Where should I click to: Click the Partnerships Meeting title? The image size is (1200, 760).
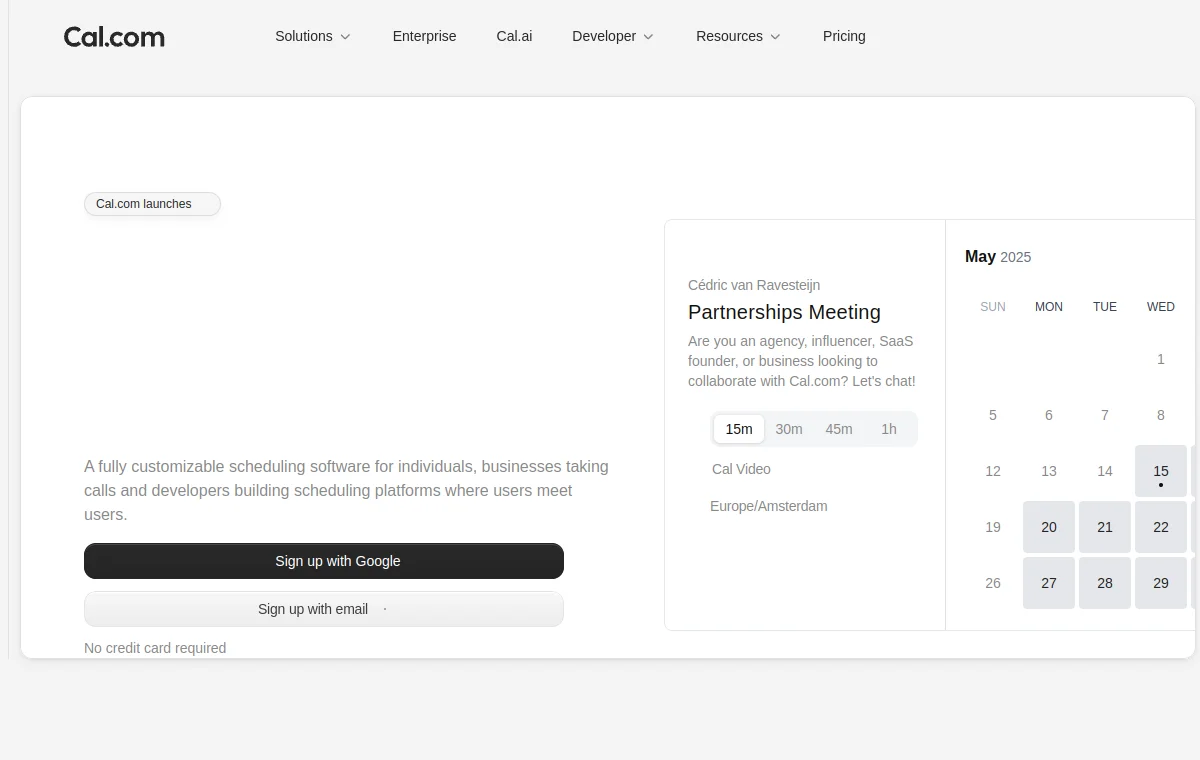pyautogui.click(x=785, y=312)
